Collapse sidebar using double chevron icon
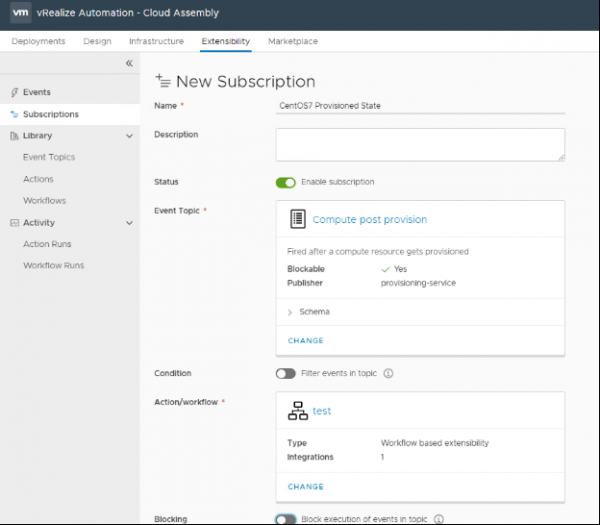The width and height of the screenshot is (600, 525). click(x=128, y=63)
